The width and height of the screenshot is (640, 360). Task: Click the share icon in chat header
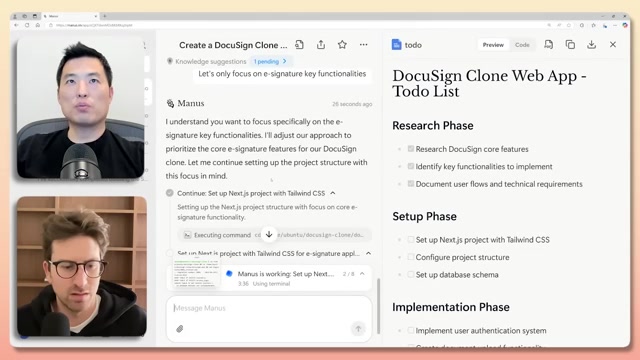[x=321, y=45]
